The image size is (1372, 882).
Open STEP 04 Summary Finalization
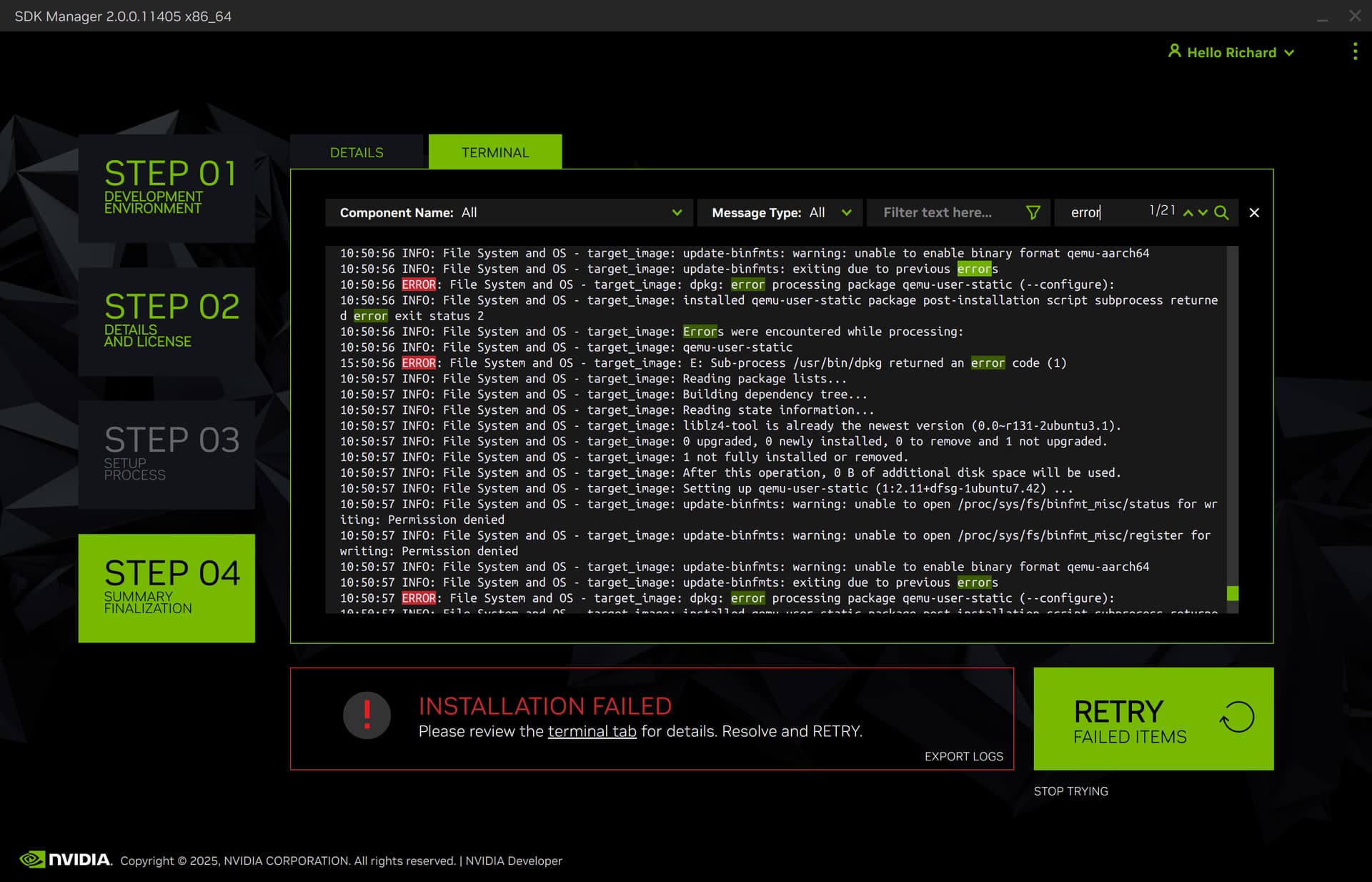(166, 588)
